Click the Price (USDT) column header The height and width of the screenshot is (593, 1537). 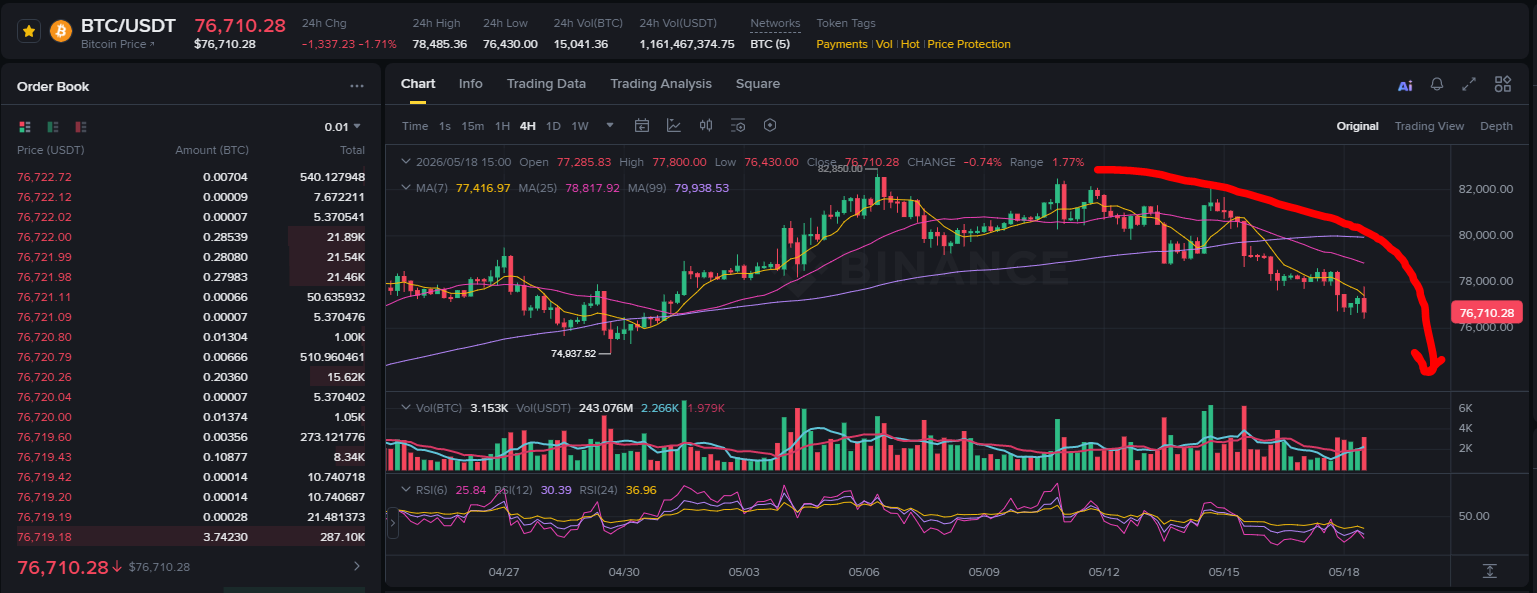51,150
